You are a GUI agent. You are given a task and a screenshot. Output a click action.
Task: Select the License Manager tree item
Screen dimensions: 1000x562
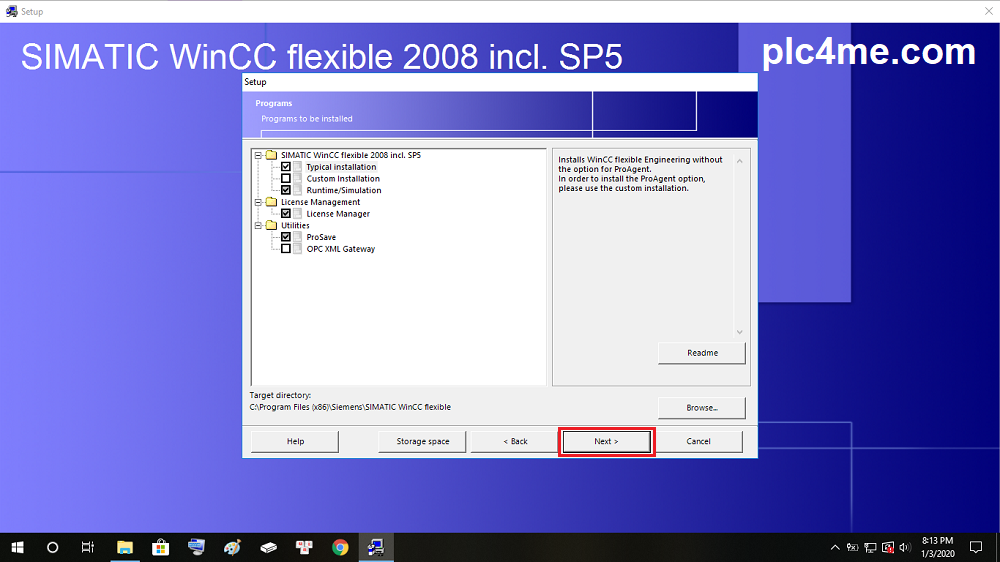point(338,214)
